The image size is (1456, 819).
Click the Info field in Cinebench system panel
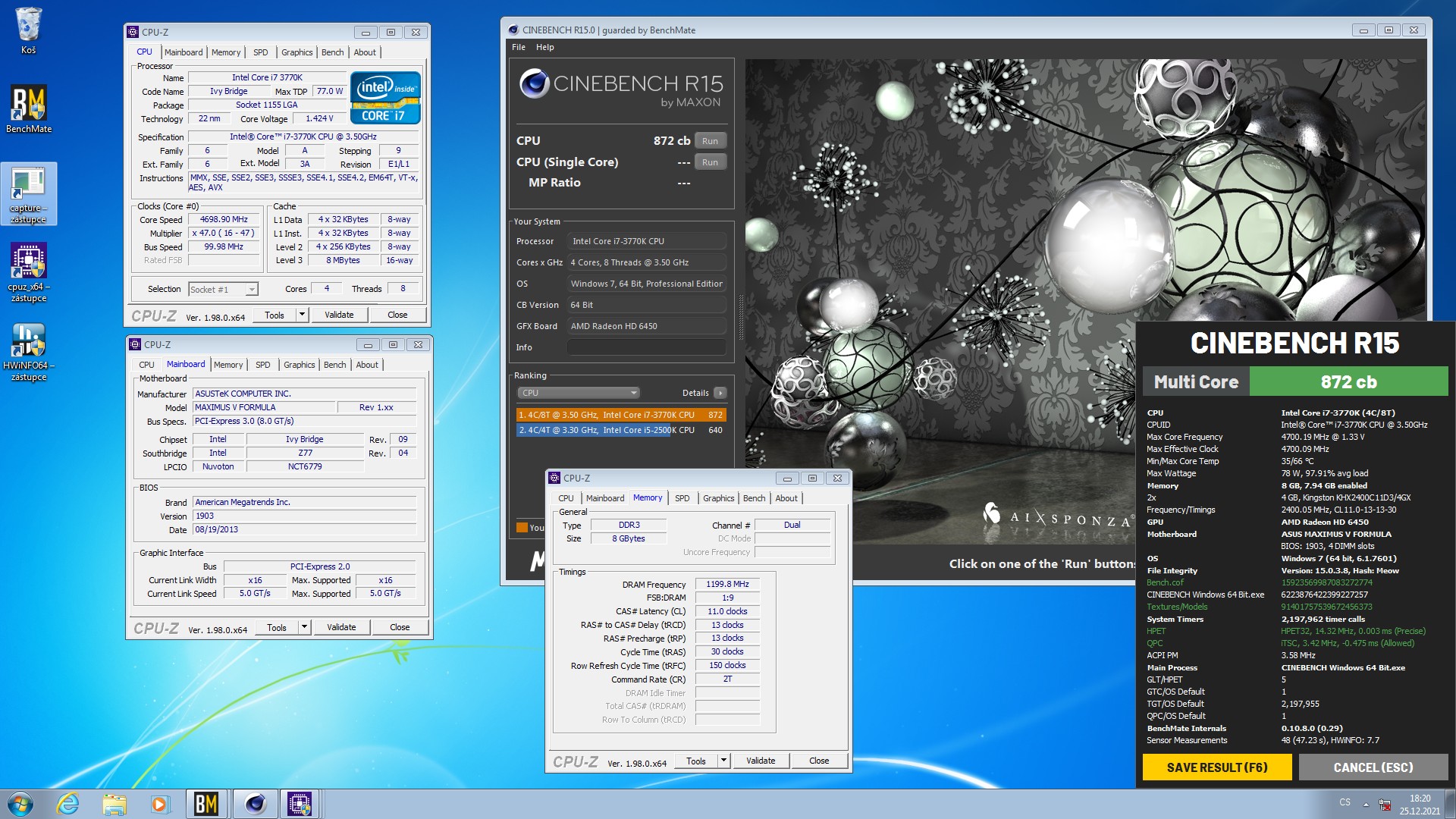[646, 347]
